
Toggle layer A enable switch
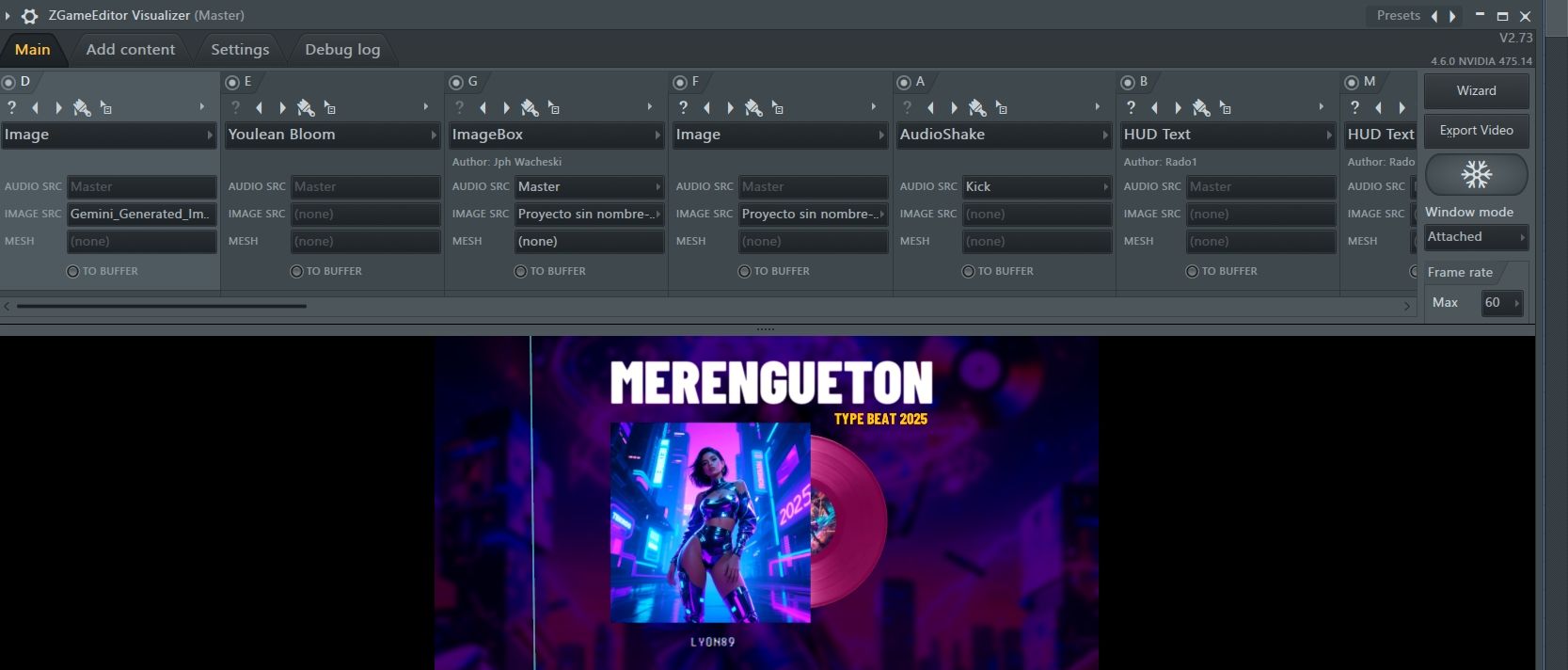pos(904,83)
